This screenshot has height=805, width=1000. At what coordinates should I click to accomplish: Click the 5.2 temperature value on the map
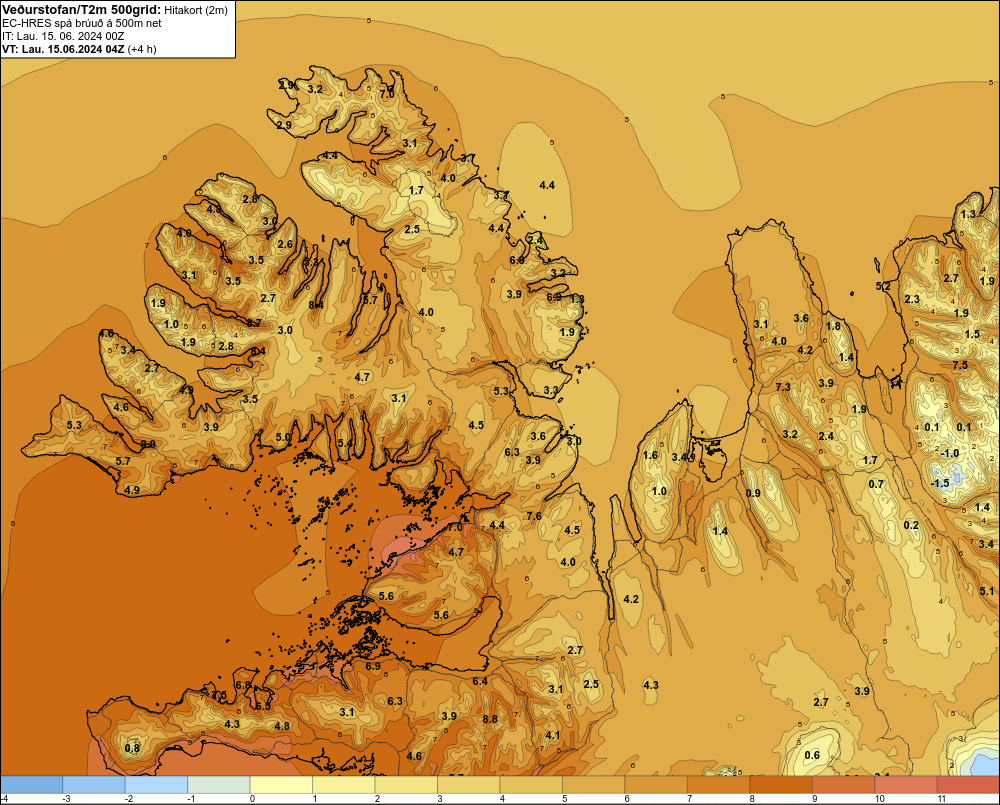tap(883, 286)
